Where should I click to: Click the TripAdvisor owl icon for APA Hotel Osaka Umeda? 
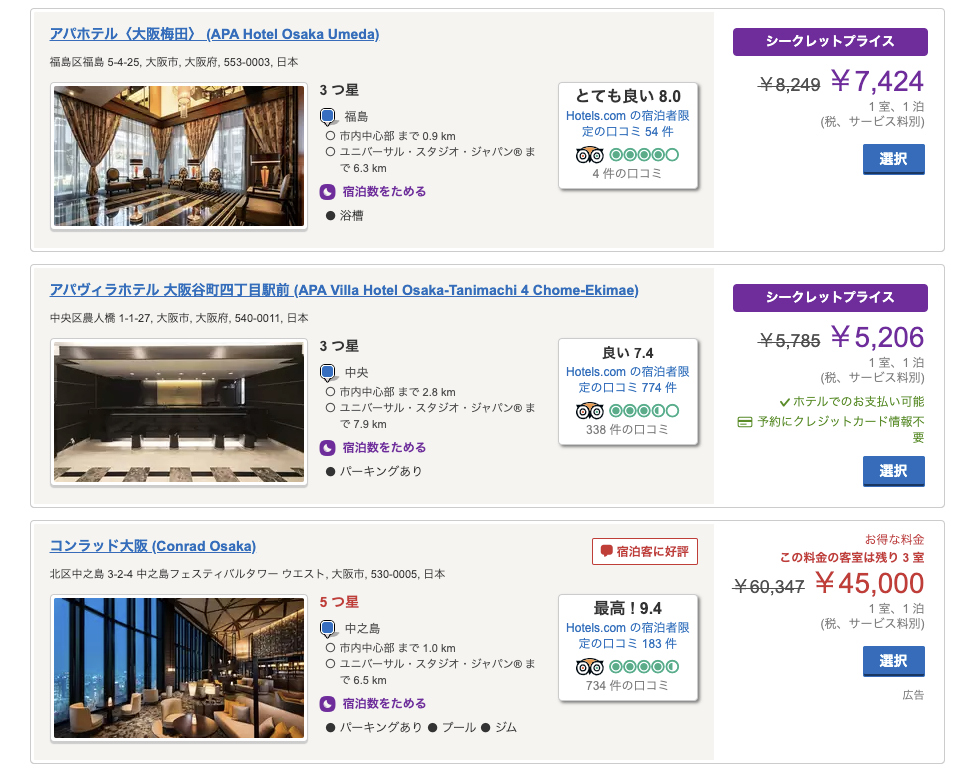point(589,155)
